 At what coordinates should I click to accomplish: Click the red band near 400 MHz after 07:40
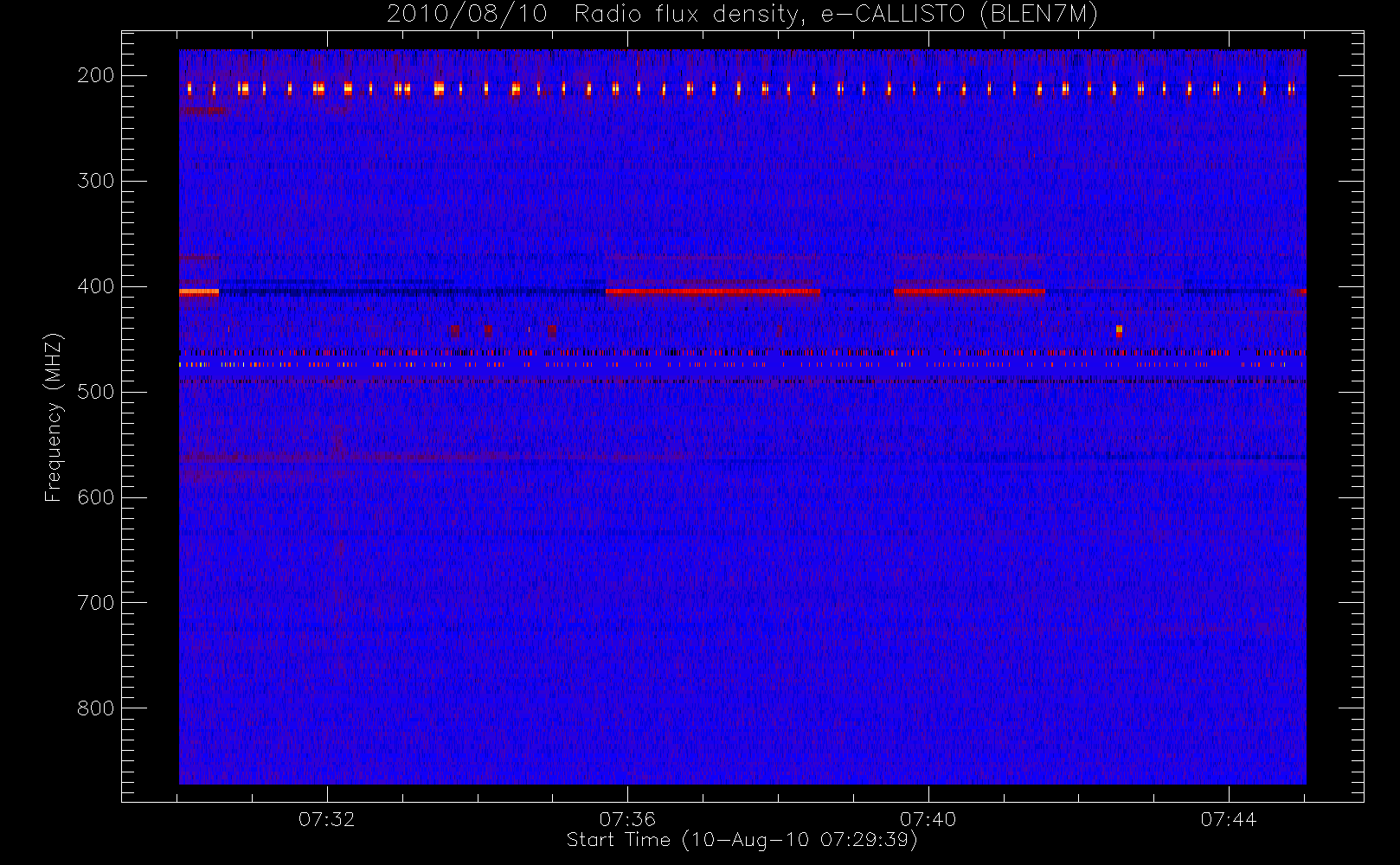[969, 292]
